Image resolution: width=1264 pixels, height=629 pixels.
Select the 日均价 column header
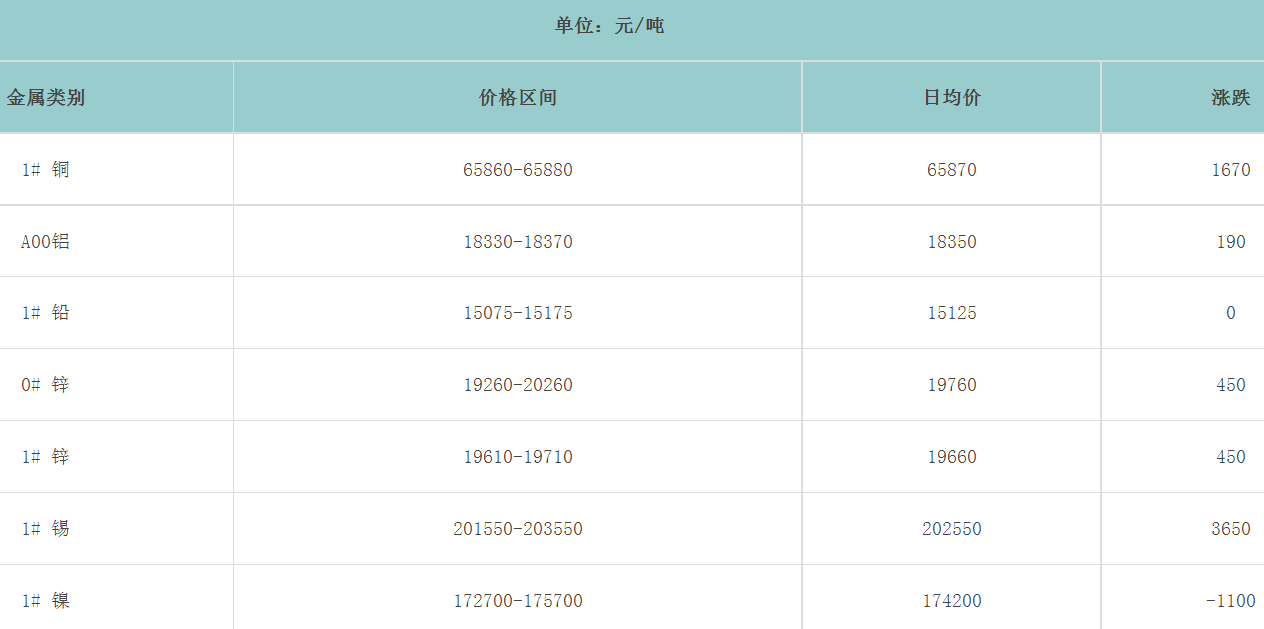(x=952, y=98)
